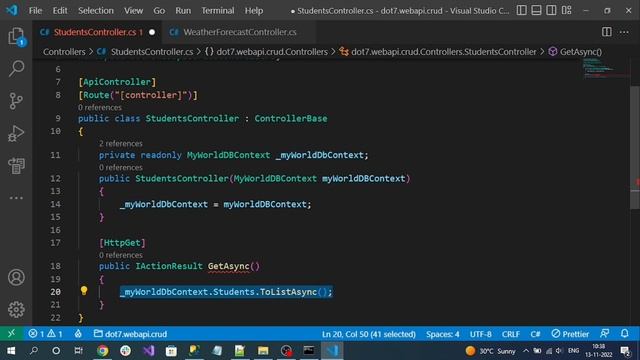Viewport: 640px width, 360px height.
Task: Show 0 references CodeLens above class StudentsController
Action: (100, 107)
